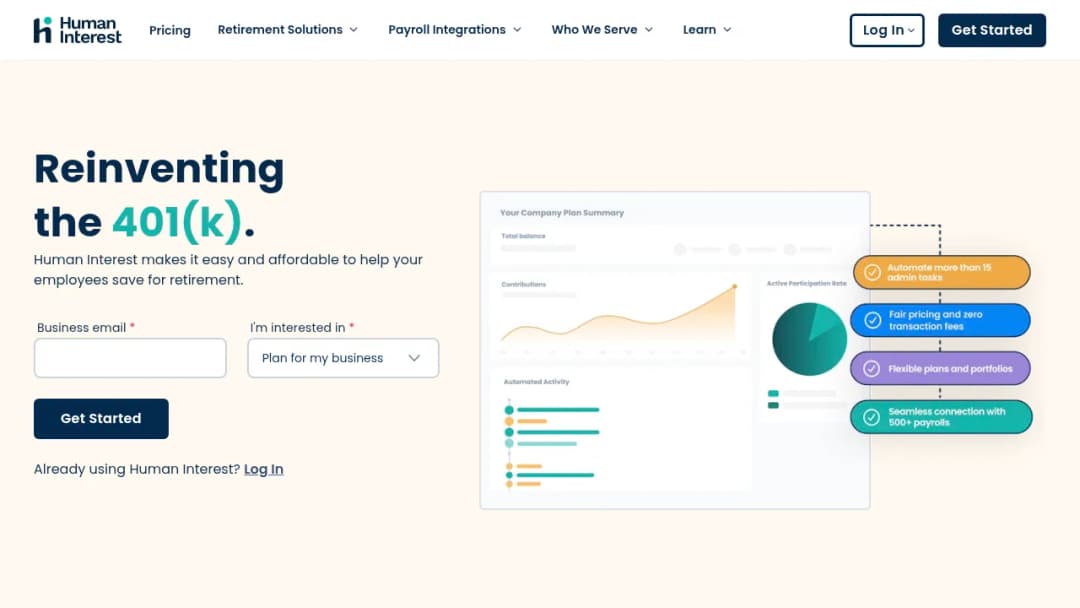Expand the Payroll Integrations menu

(455, 30)
